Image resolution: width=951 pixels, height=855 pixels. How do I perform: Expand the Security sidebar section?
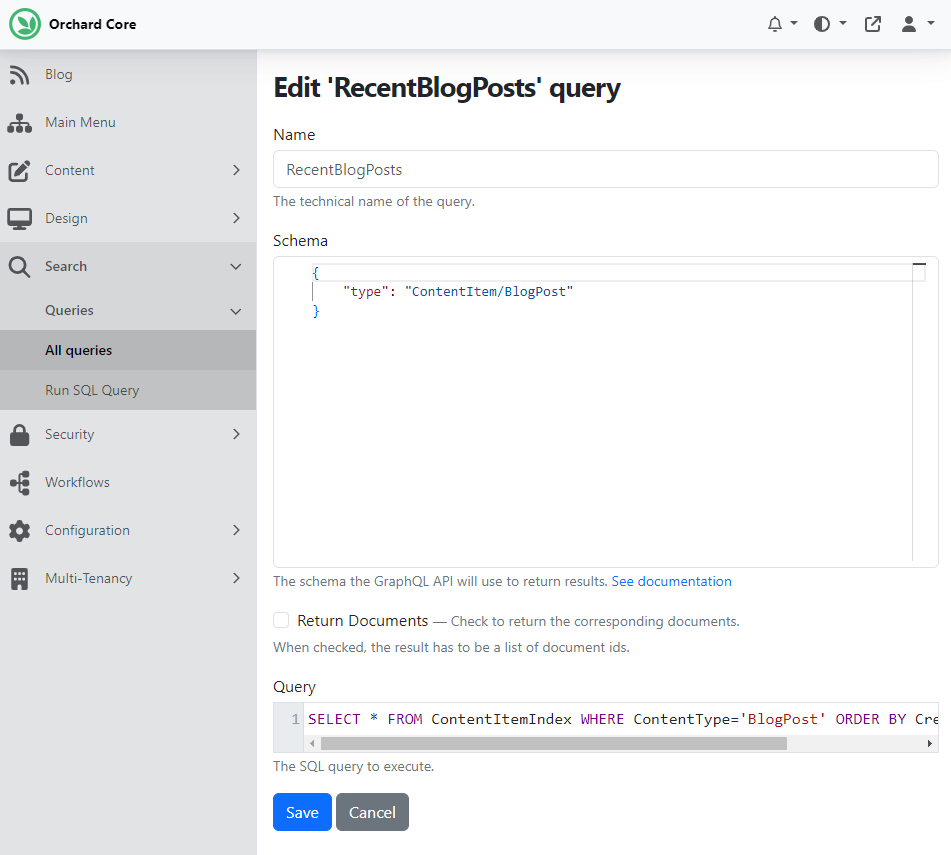[x=236, y=435]
